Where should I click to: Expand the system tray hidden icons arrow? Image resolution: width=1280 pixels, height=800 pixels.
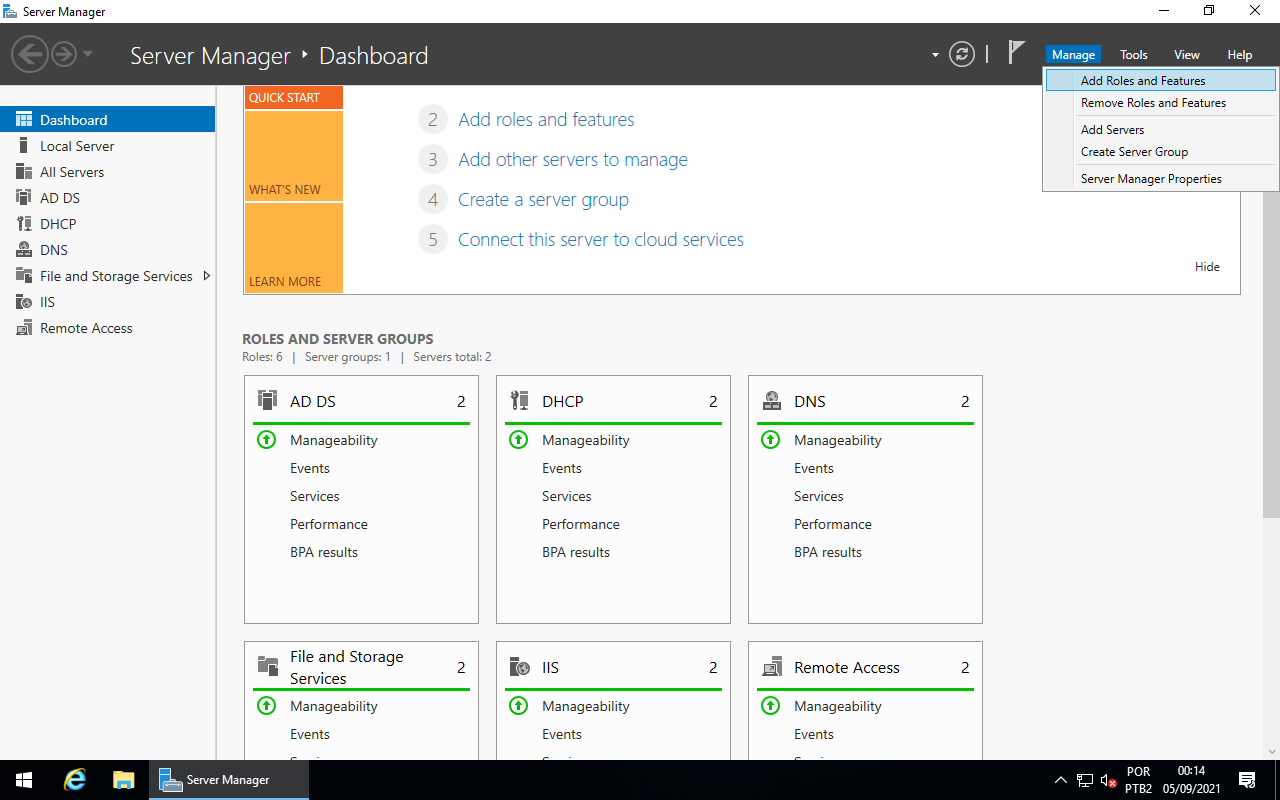coord(1060,779)
